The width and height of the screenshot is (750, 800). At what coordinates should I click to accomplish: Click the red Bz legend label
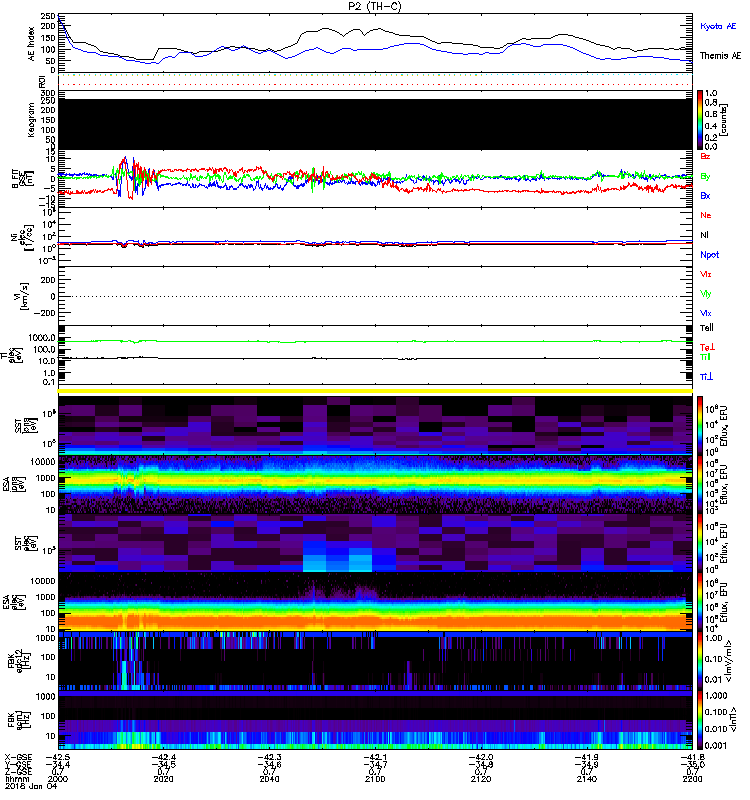(x=705, y=156)
